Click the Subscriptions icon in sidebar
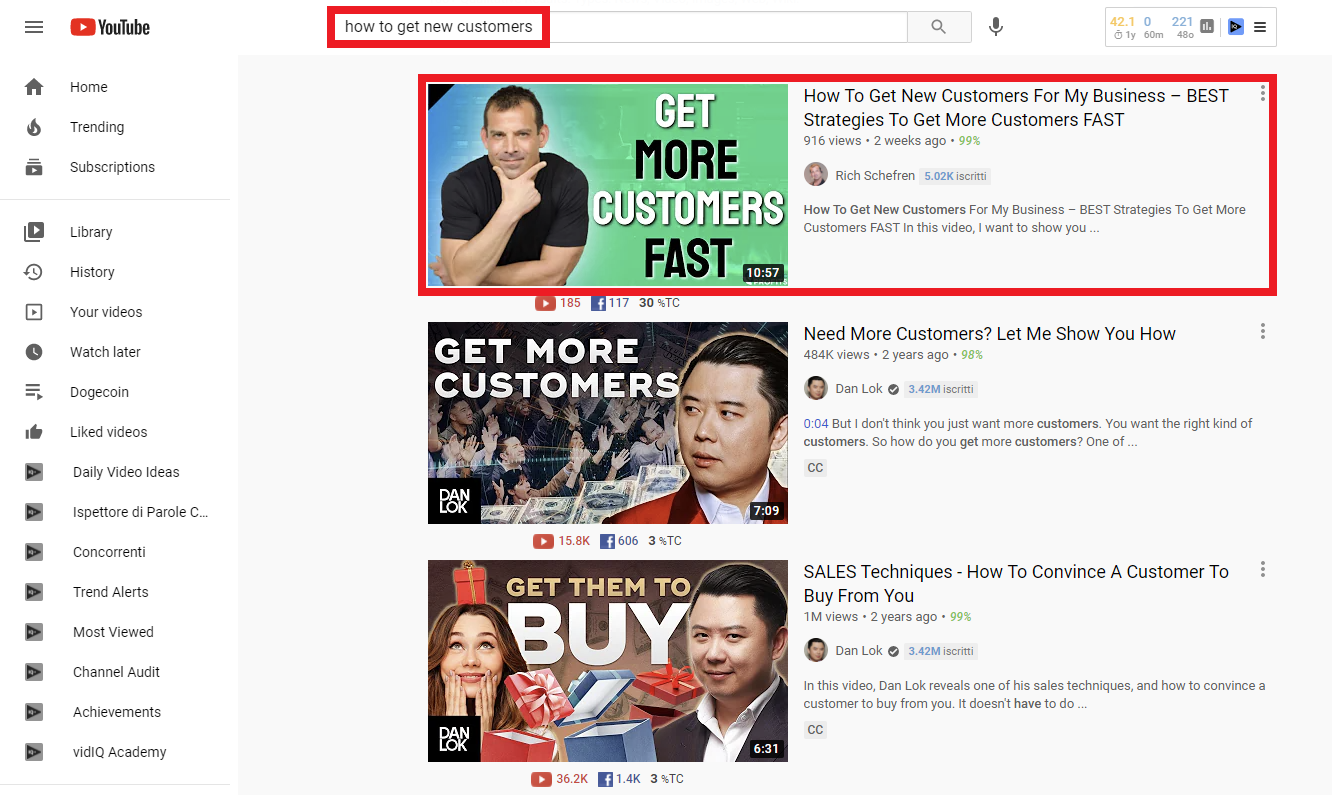 34,167
